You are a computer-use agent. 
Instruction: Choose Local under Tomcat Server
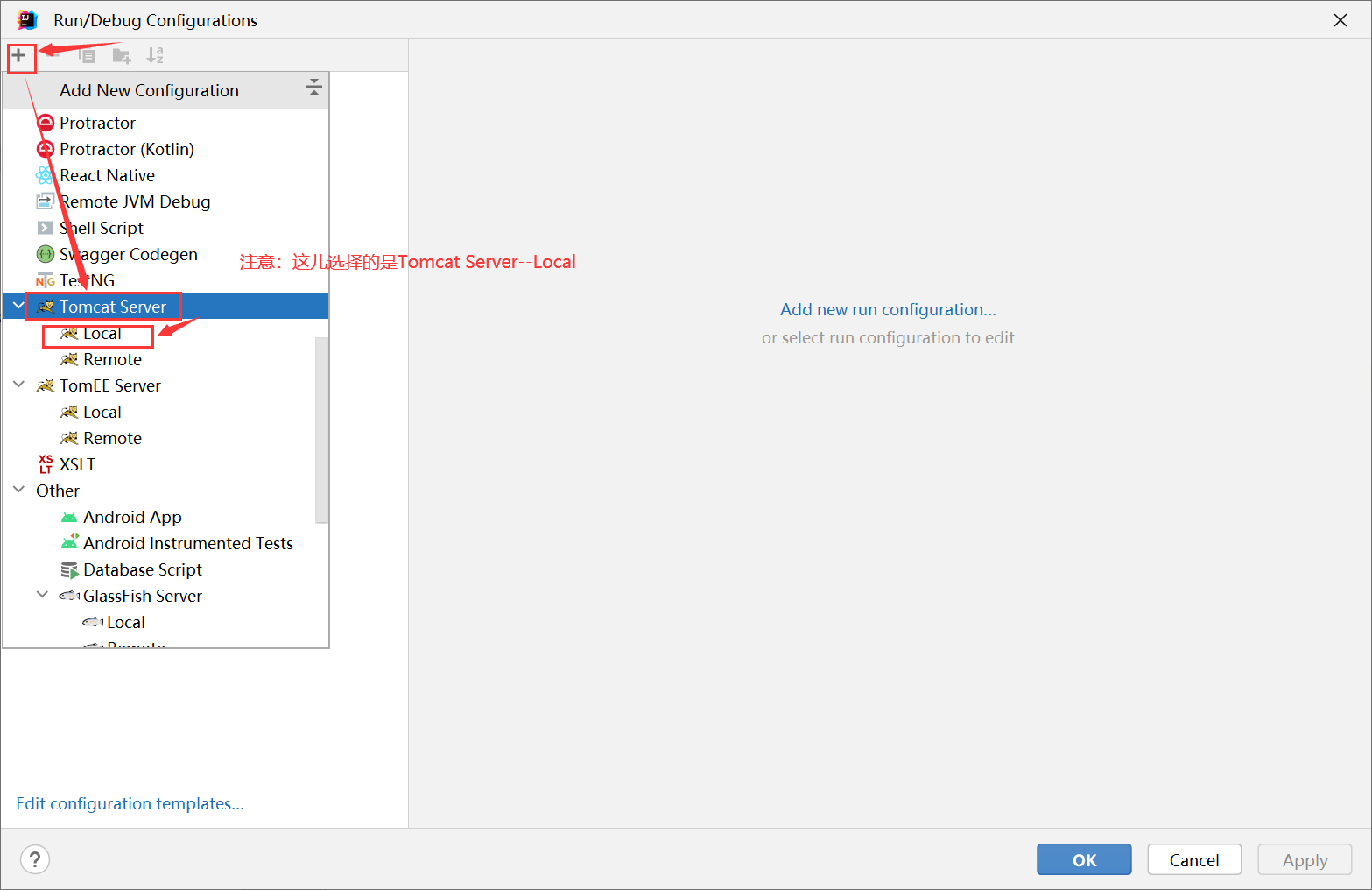click(102, 333)
